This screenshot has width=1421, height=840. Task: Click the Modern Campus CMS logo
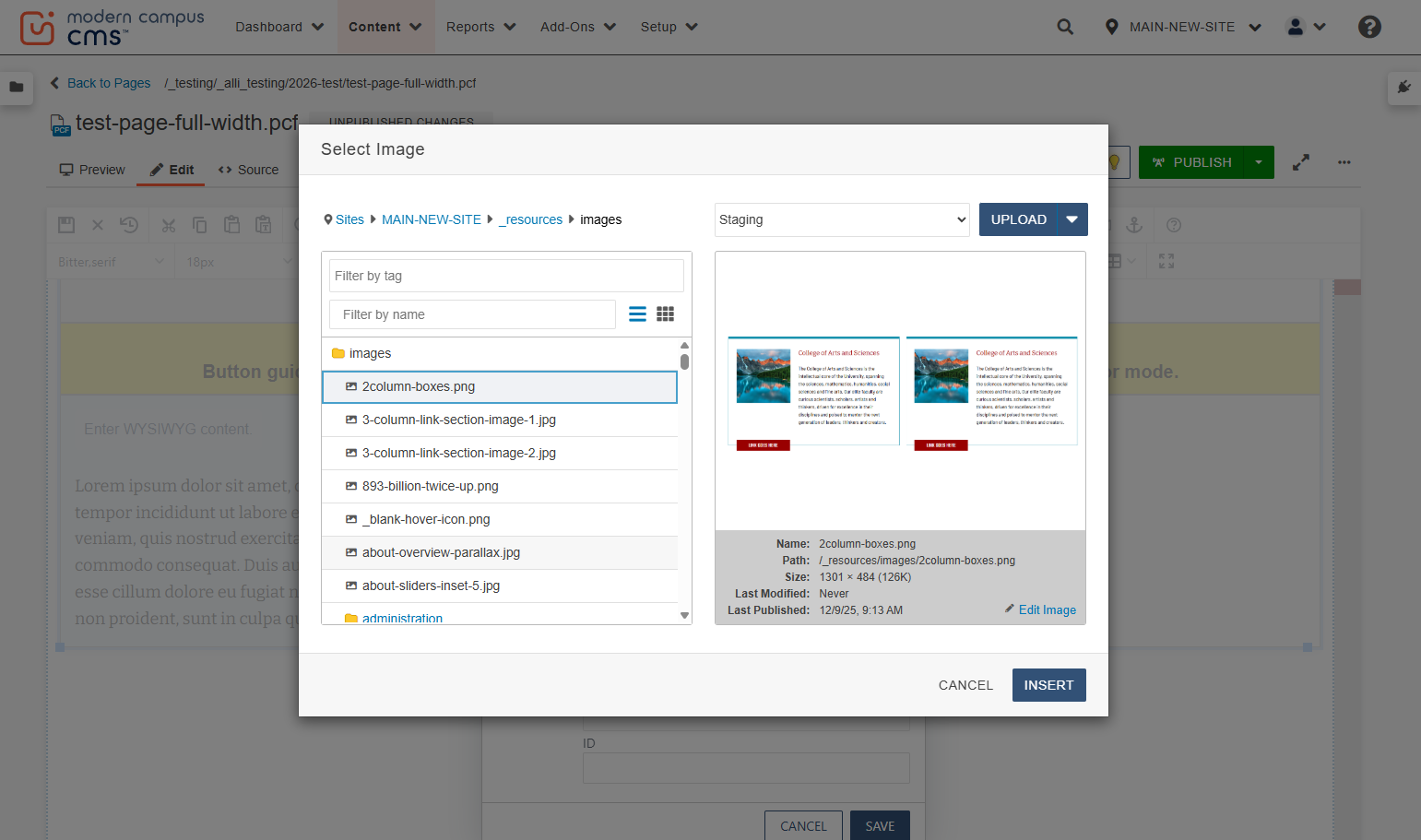point(112,28)
